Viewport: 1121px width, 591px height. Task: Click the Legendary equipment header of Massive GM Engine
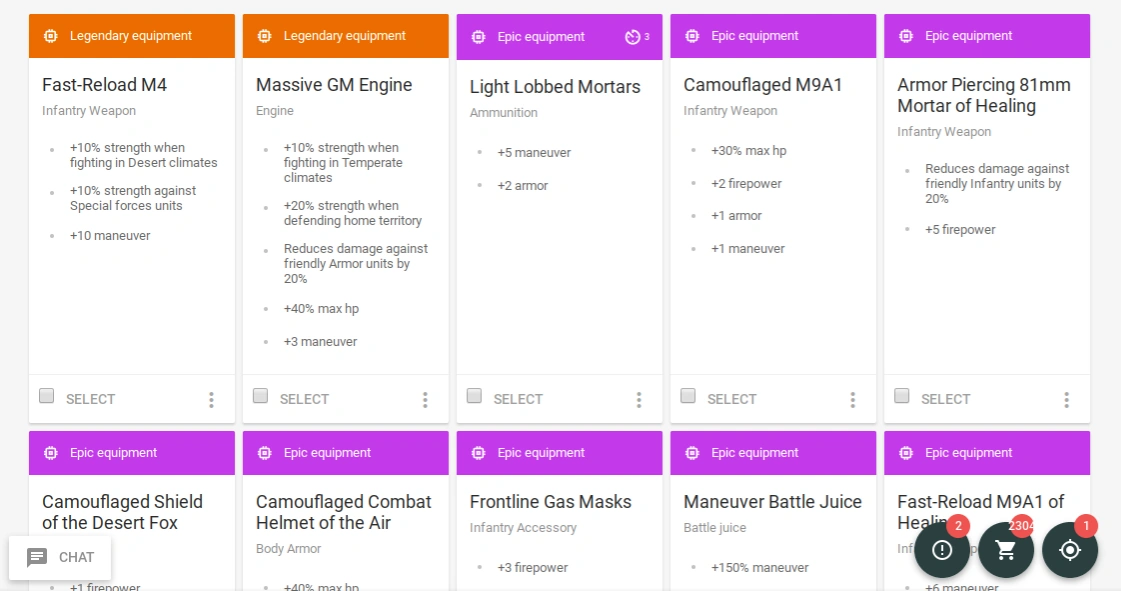point(345,36)
